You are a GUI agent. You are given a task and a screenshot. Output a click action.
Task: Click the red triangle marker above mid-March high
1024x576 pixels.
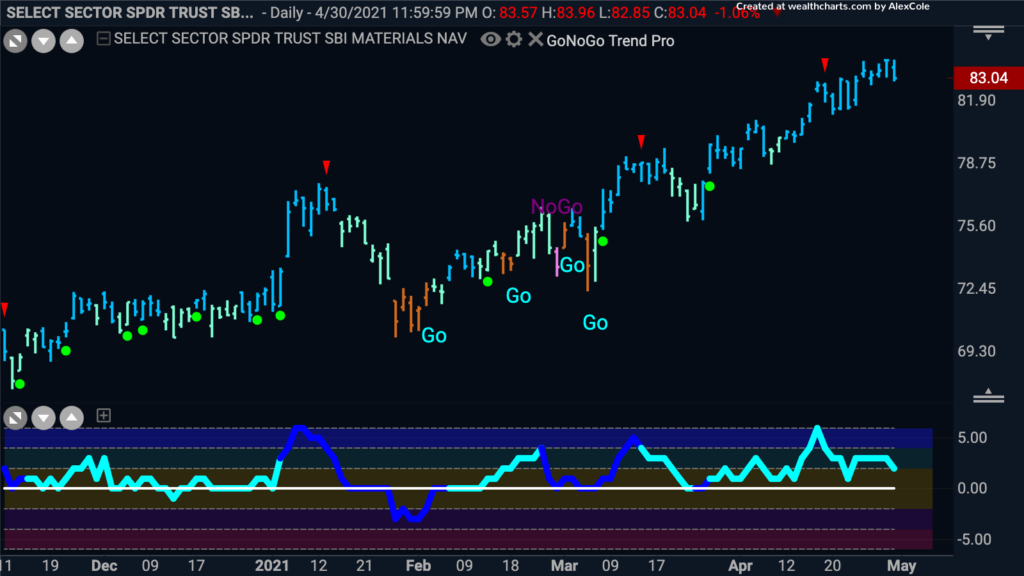[641, 141]
